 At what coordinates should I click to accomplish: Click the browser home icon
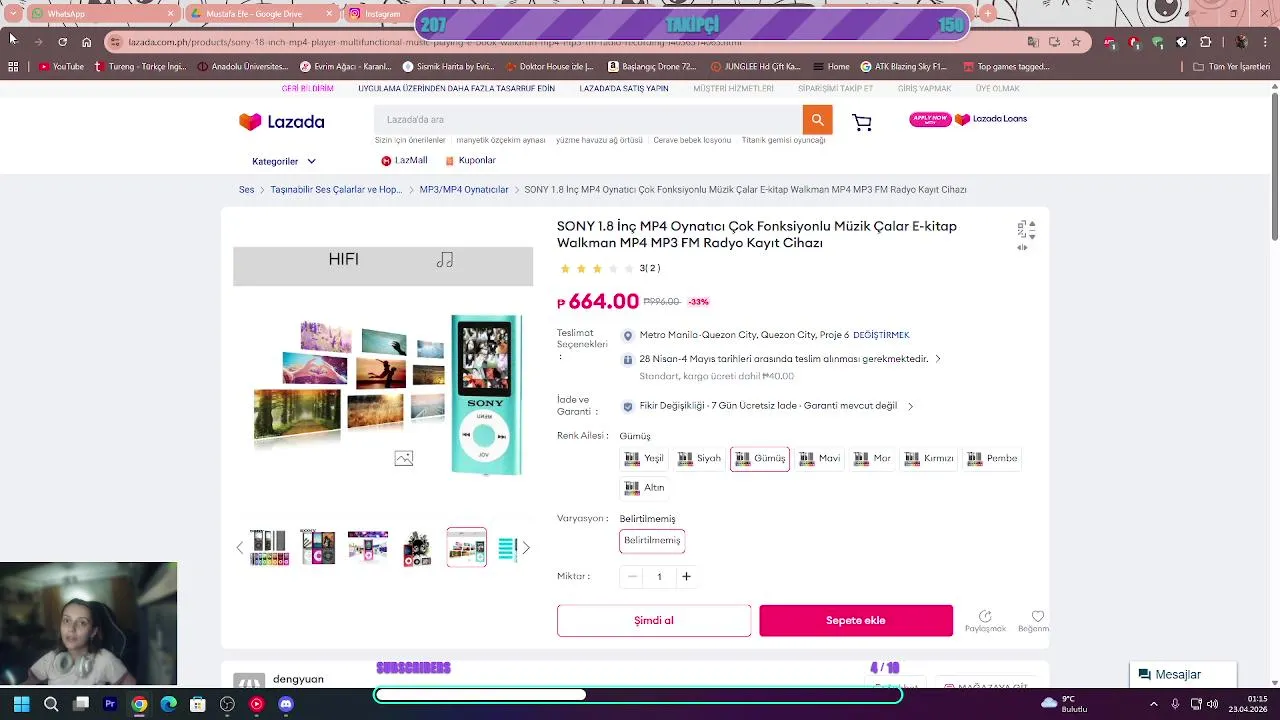(x=87, y=42)
